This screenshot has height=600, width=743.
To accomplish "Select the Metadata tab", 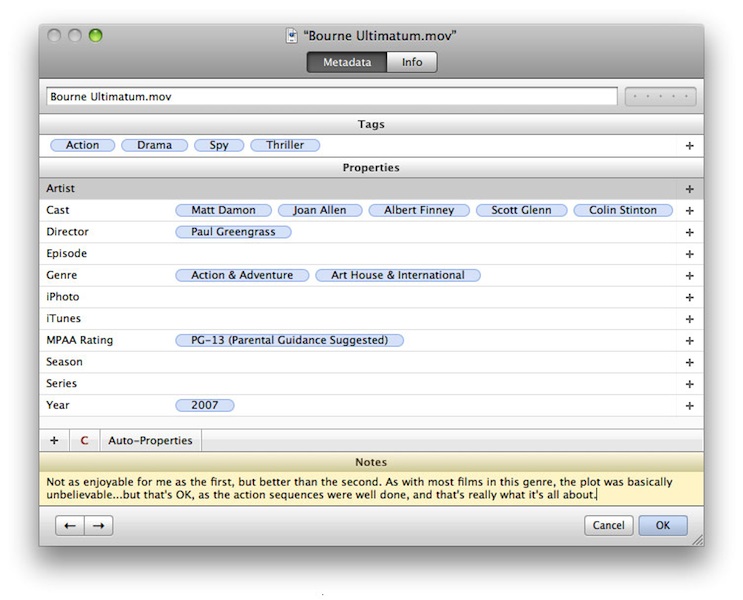I will [347, 62].
